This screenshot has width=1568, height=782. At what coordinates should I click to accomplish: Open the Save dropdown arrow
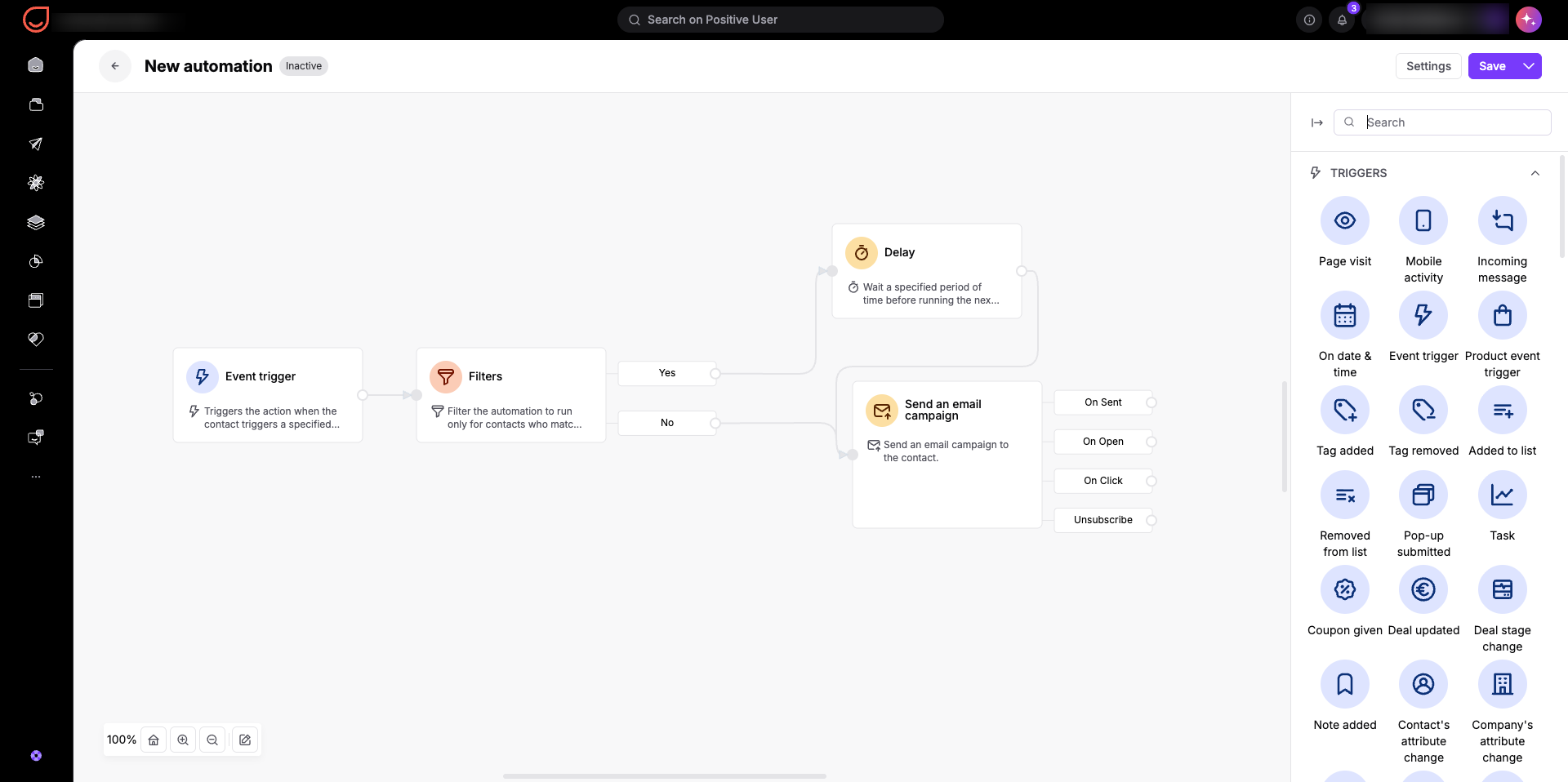click(x=1529, y=66)
